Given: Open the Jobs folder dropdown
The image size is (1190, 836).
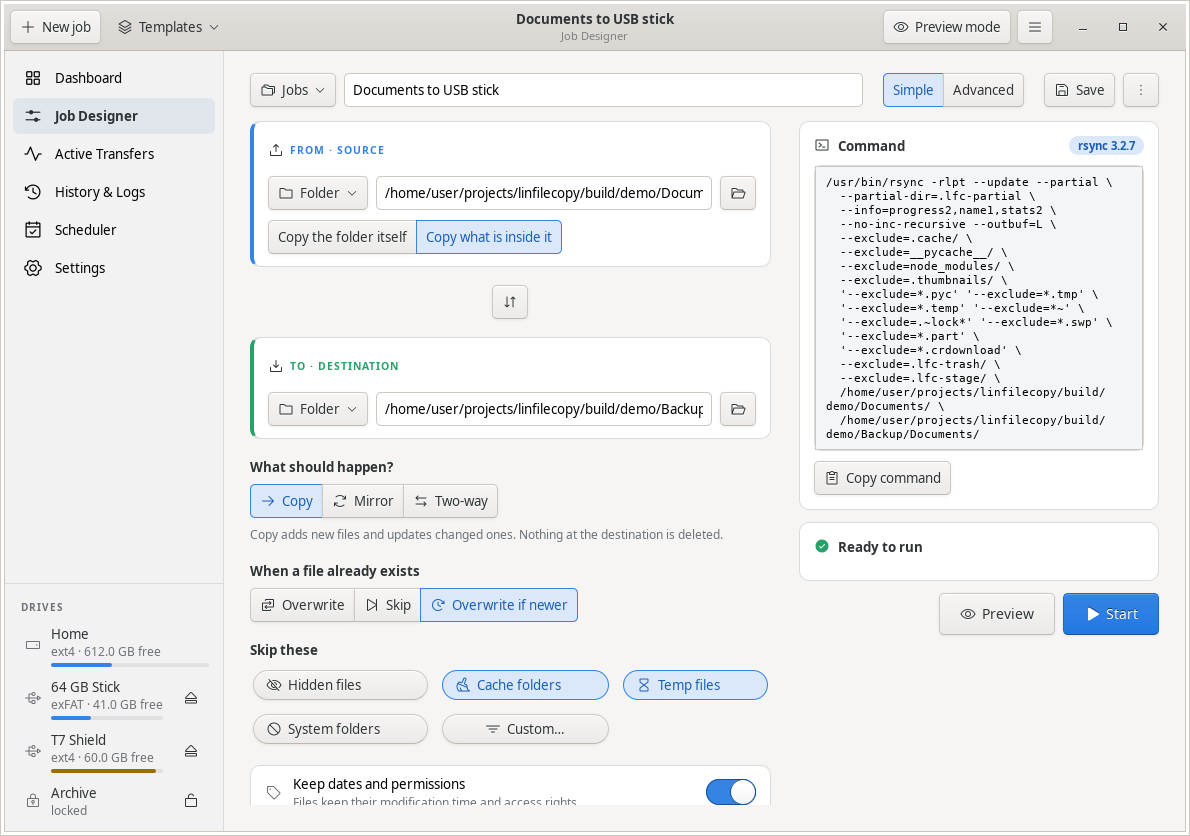Looking at the screenshot, I should [x=293, y=90].
